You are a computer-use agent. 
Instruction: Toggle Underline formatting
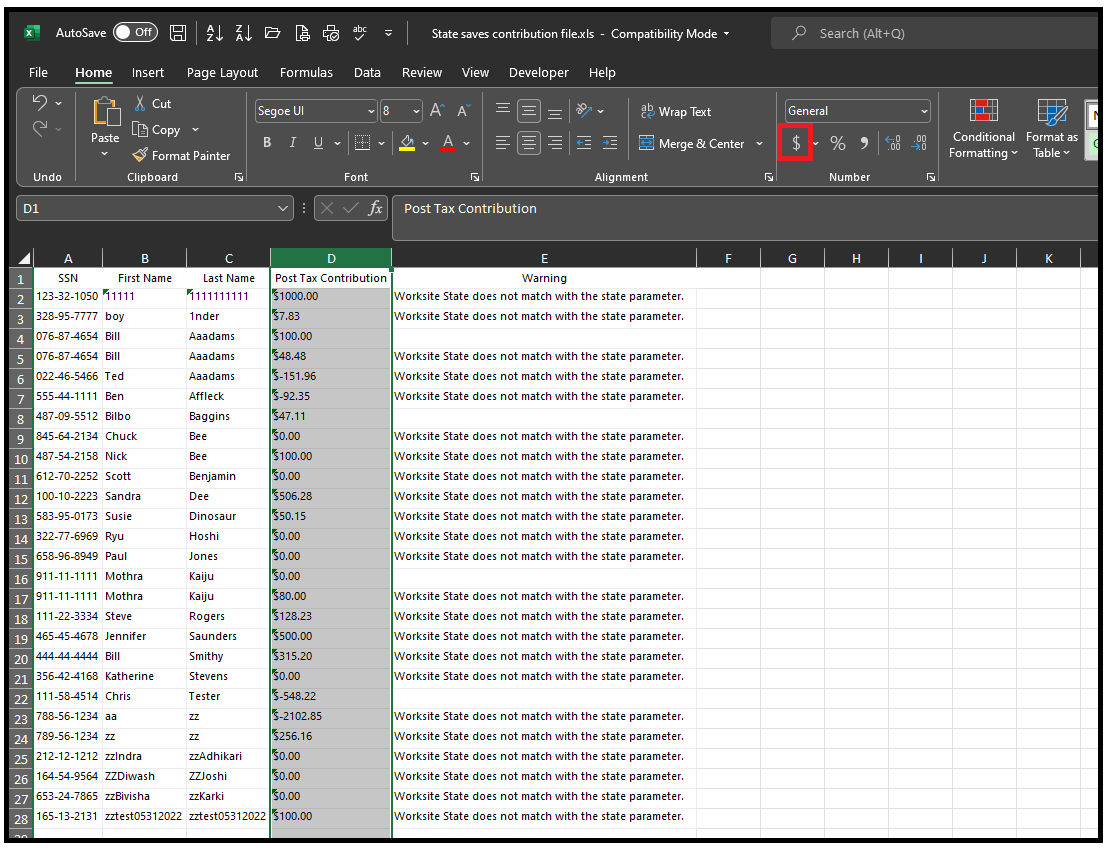pyautogui.click(x=318, y=143)
